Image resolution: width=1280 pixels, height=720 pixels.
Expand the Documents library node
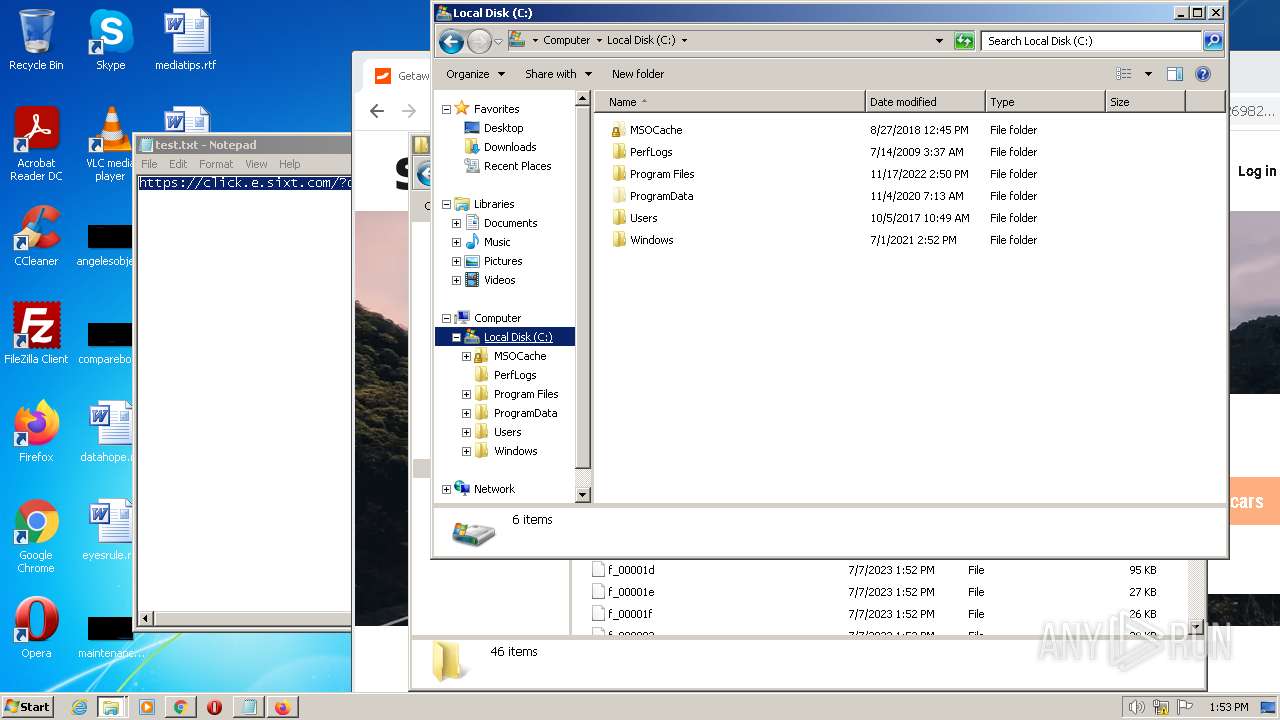point(456,223)
